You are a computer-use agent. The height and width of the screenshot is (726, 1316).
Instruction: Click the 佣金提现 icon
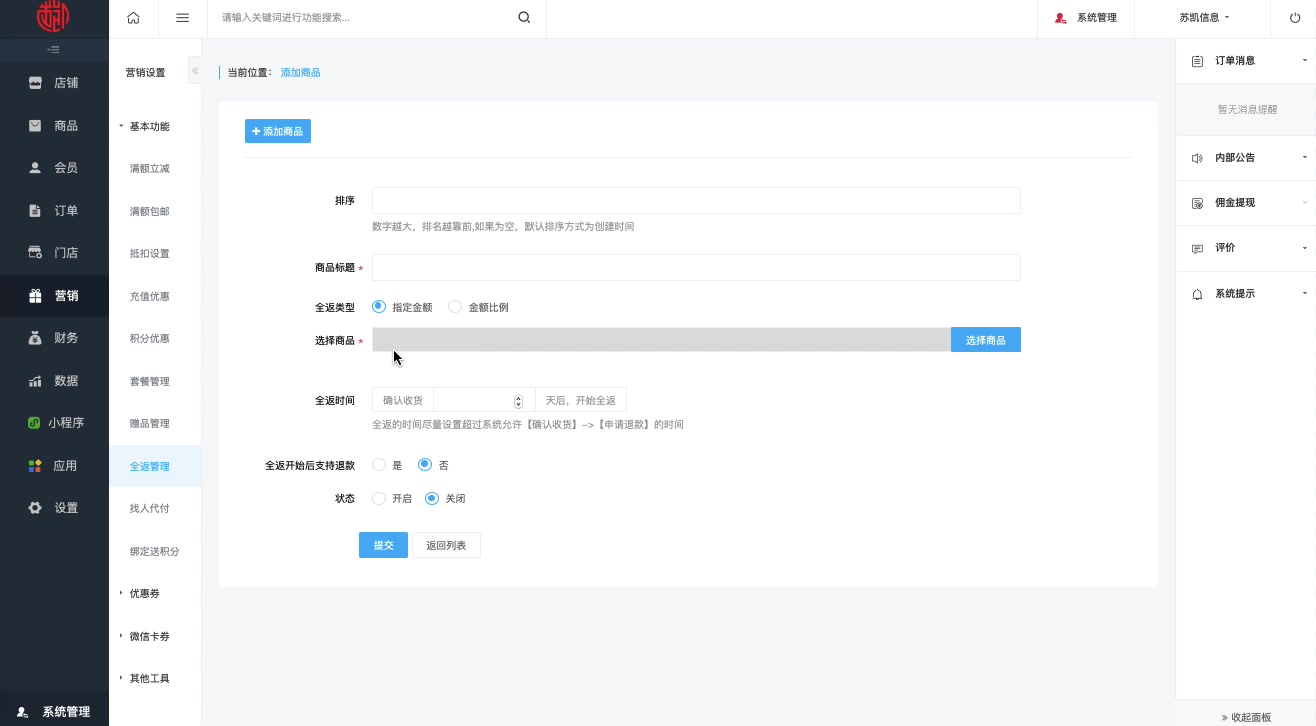tap(1197, 203)
